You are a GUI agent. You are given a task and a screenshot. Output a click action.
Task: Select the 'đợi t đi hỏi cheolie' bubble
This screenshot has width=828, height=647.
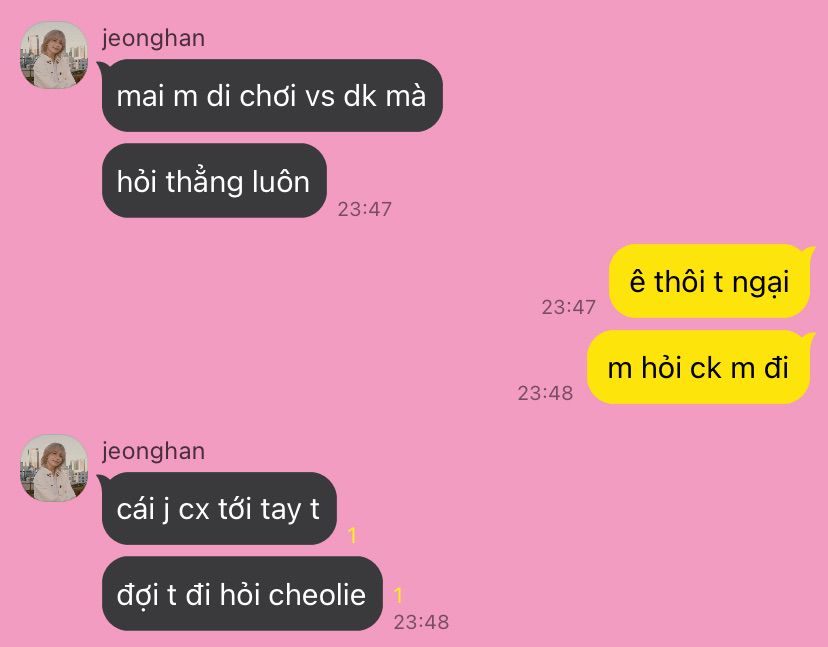[x=242, y=594]
